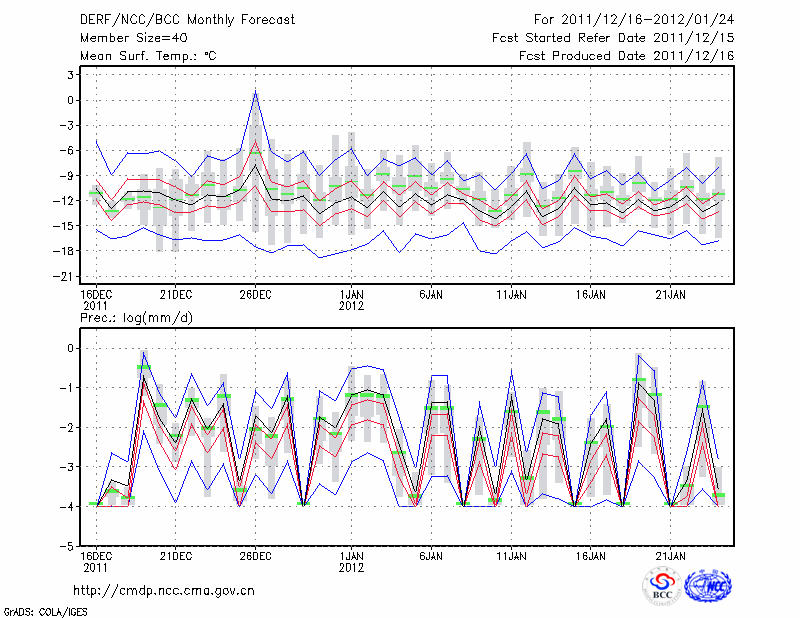Click 21JAN on the precipitation chart axis

[671, 555]
